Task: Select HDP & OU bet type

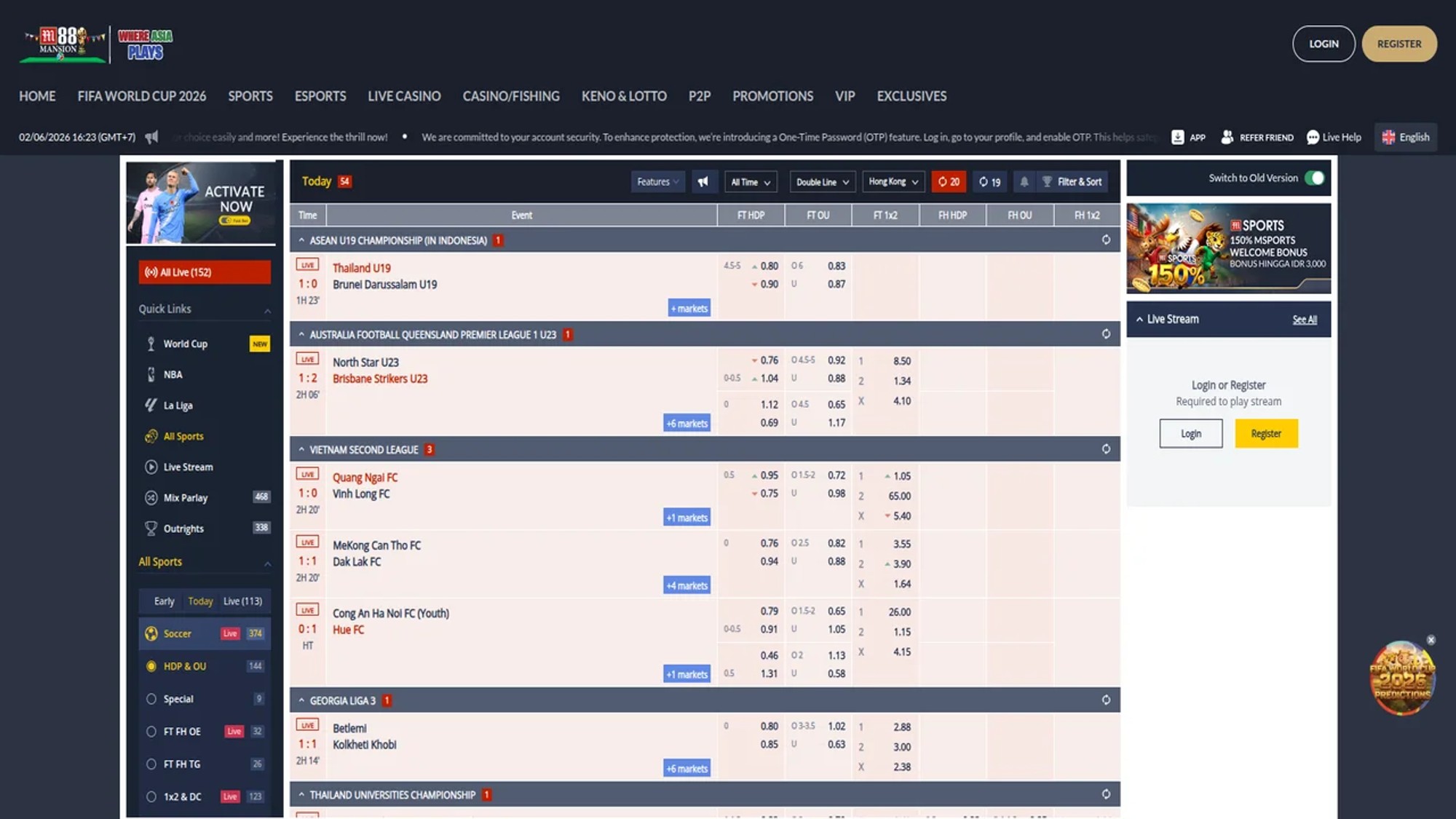Action: pos(205,666)
